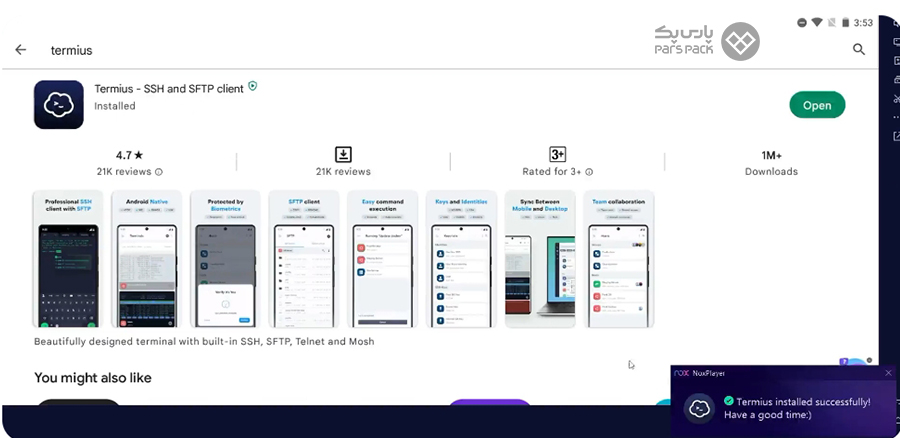This screenshot has width=900, height=438.
Task: Tap the 3+ content rating icon
Action: pyautogui.click(x=557, y=154)
